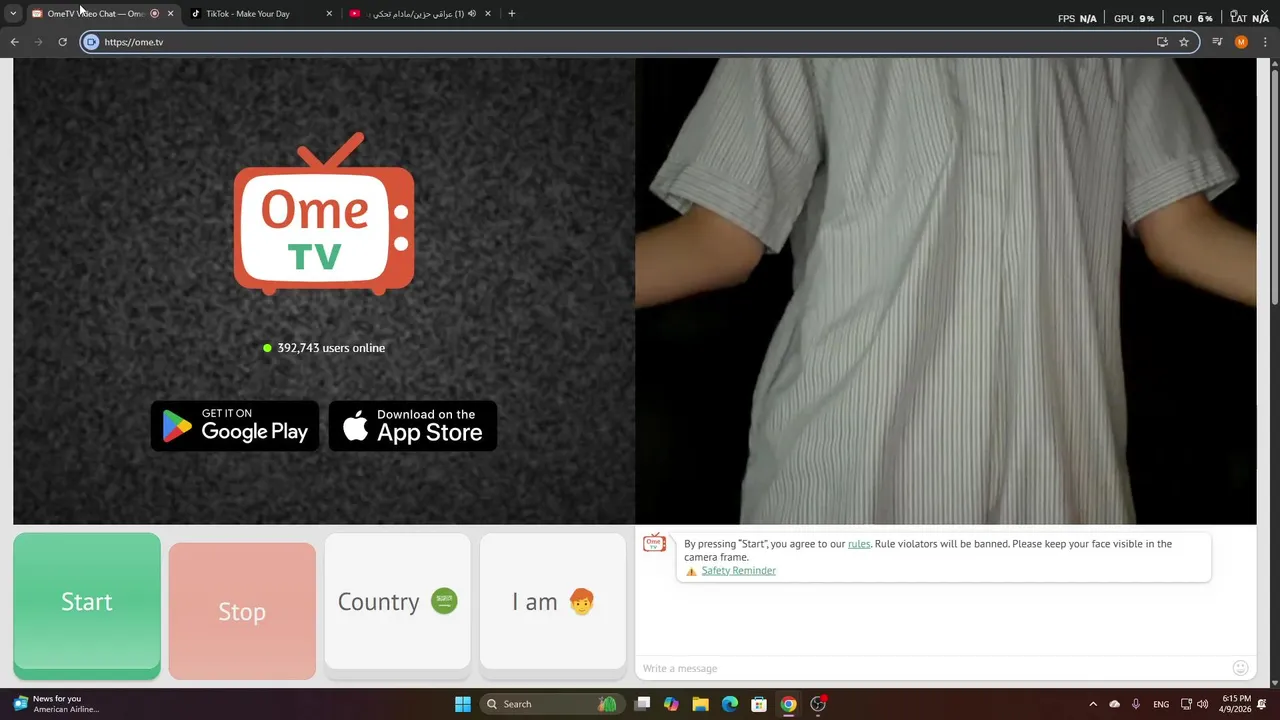The image size is (1280, 720).
Task: Open the clock showing 6:15 PM
Action: 1236,704
